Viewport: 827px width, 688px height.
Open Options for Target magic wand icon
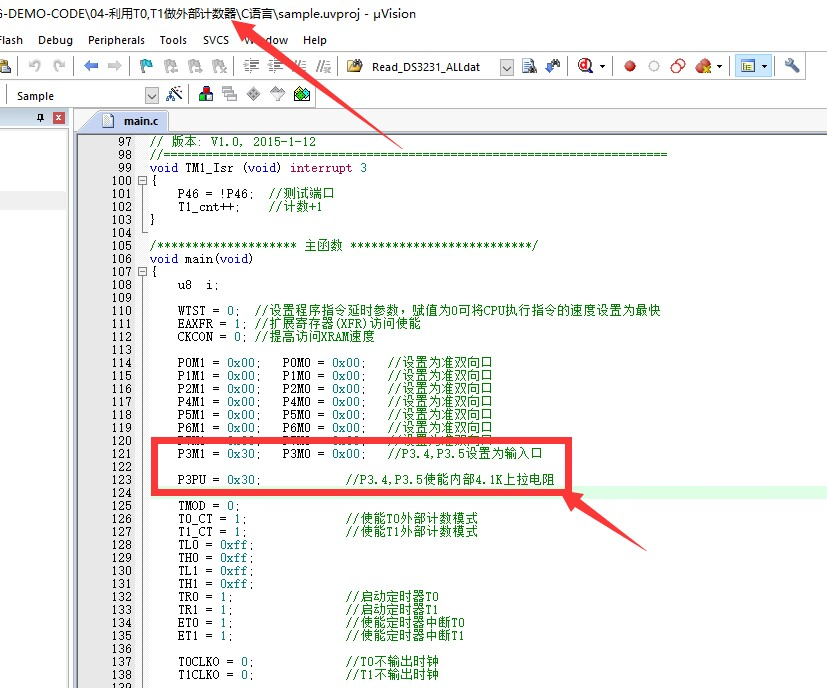(174, 95)
